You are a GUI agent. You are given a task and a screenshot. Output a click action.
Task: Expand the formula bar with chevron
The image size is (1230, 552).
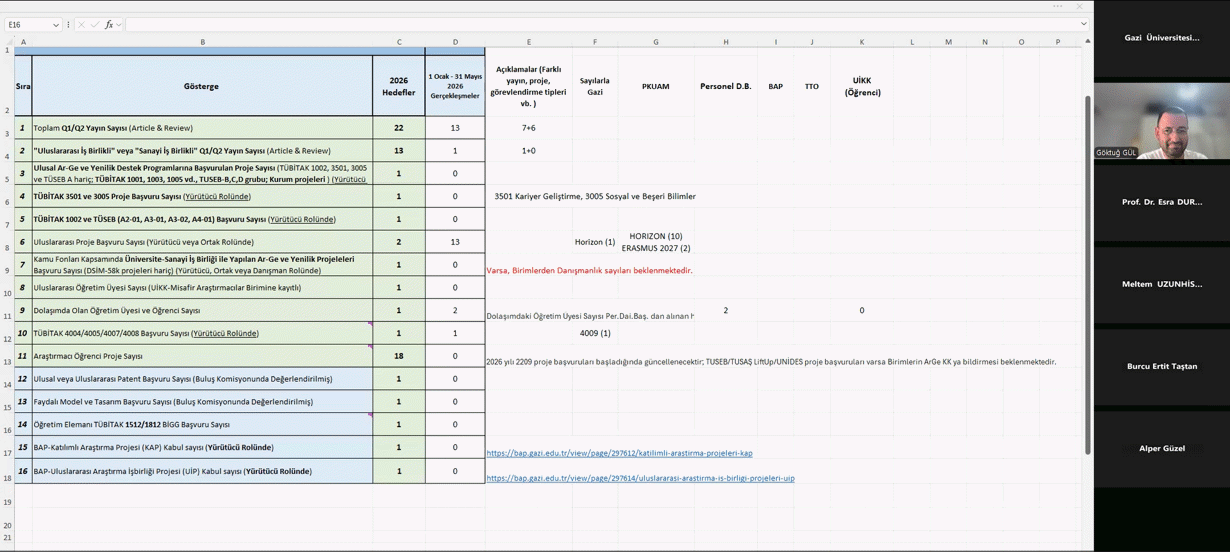(x=1083, y=24)
